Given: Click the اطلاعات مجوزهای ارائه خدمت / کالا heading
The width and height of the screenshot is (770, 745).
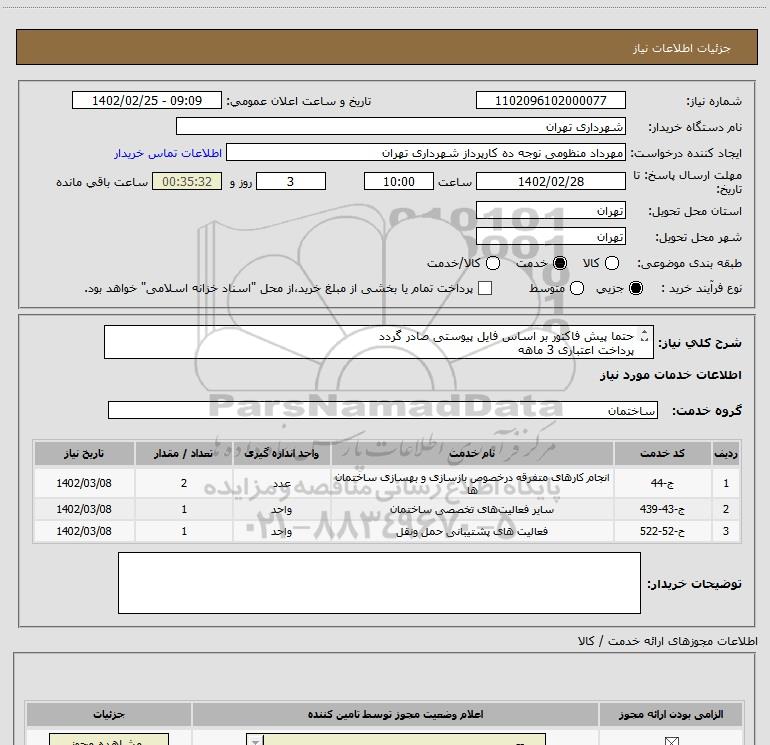Looking at the screenshot, I should click(668, 641).
